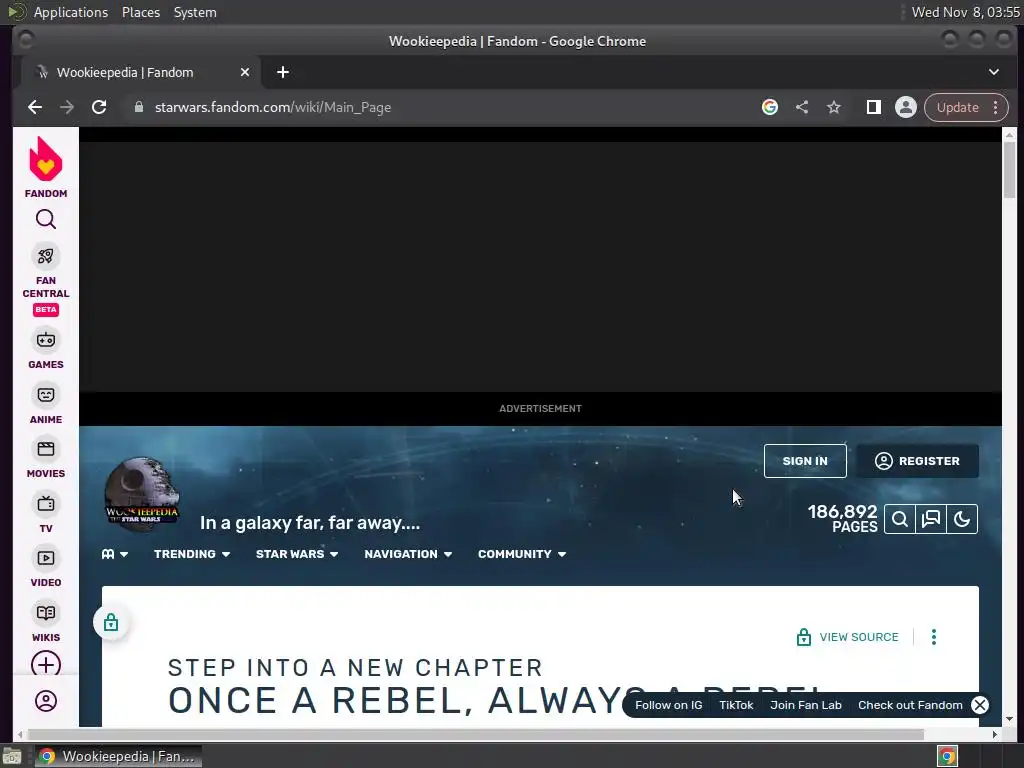The width and height of the screenshot is (1024, 768).
Task: Close the Wookieepedia tab
Action: (245, 72)
